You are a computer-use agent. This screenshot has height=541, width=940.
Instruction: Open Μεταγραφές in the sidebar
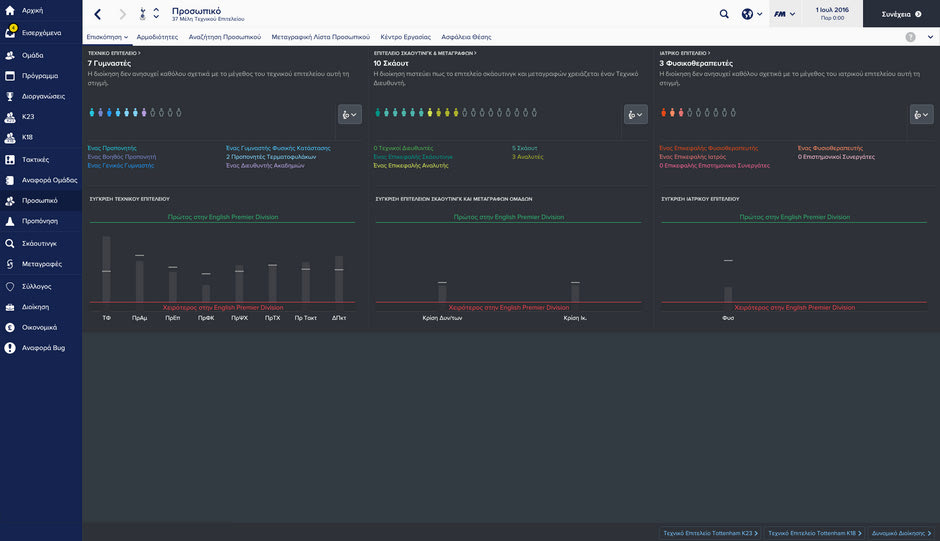click(41, 264)
